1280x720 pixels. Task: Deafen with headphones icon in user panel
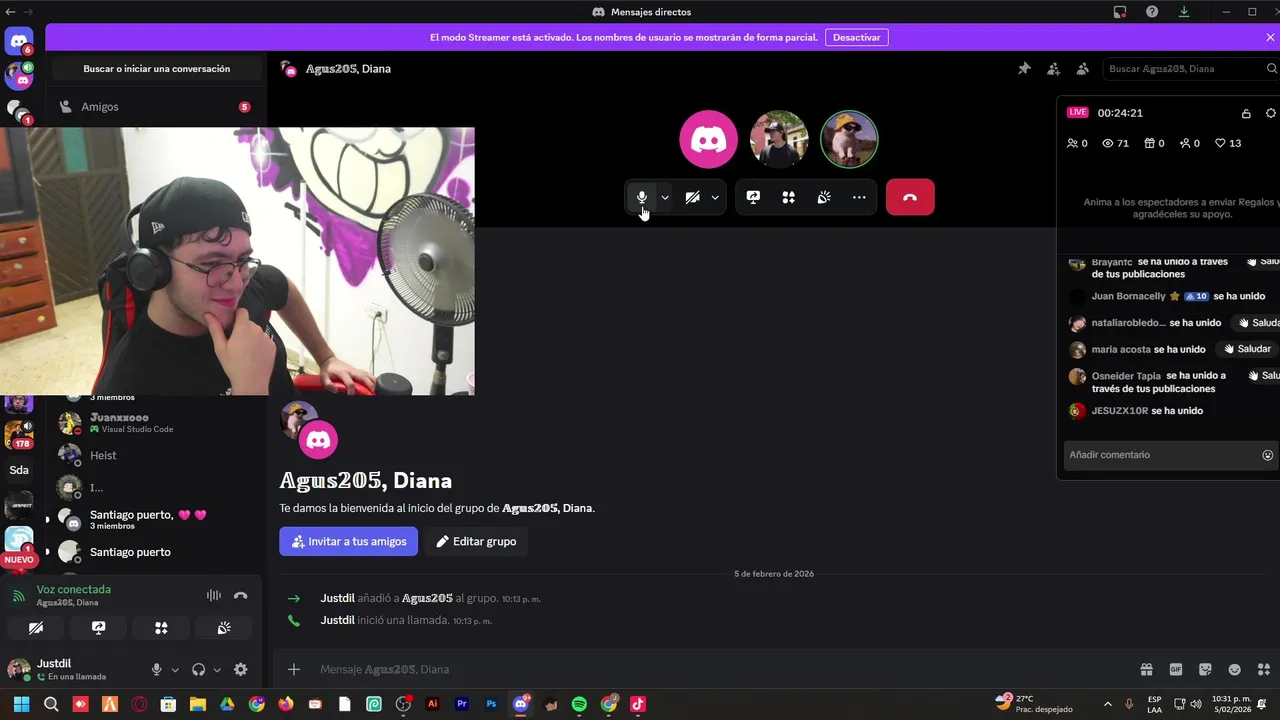click(198, 670)
